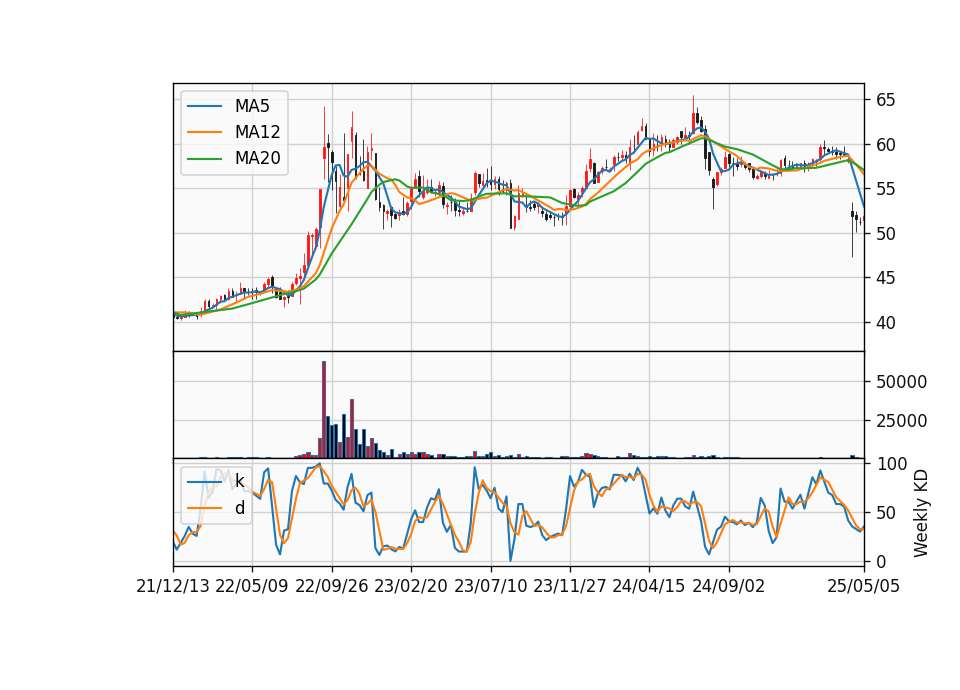Click the 22/05/09 date axis label

[252, 586]
